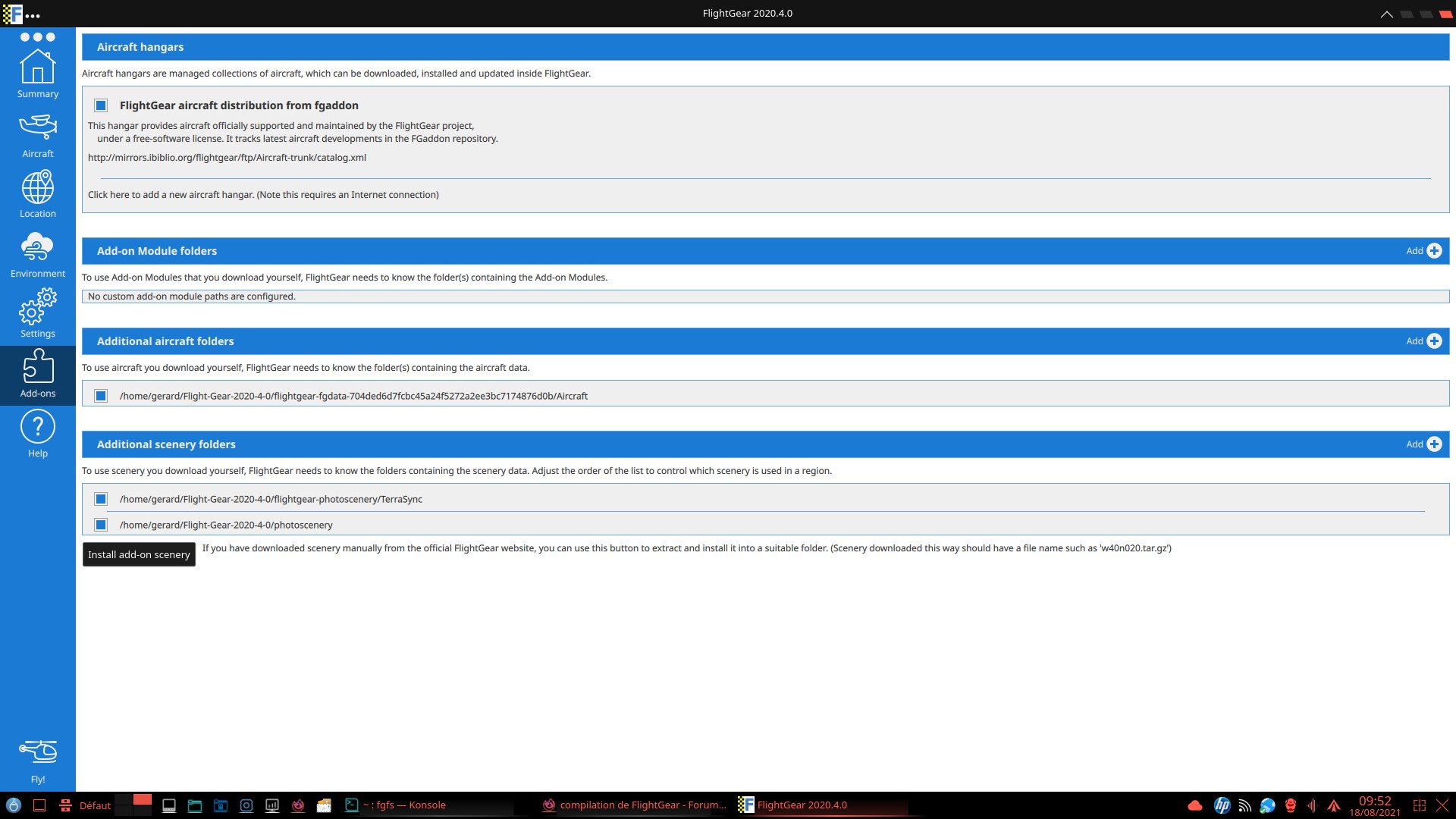Open the file manager taskbar icon
This screenshot has height=819, width=1456.
[195, 805]
